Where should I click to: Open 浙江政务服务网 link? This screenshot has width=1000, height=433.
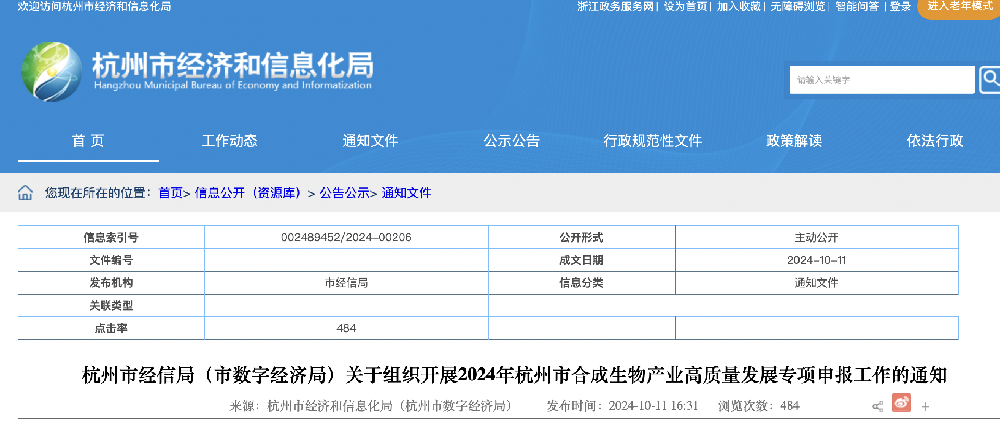tap(616, 6)
